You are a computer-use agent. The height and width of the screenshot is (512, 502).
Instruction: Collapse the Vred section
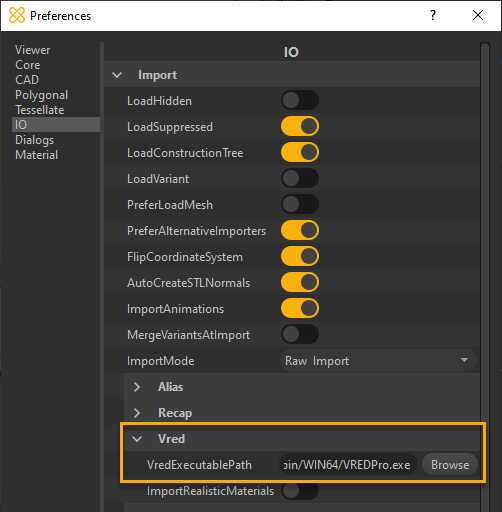click(x=137, y=439)
